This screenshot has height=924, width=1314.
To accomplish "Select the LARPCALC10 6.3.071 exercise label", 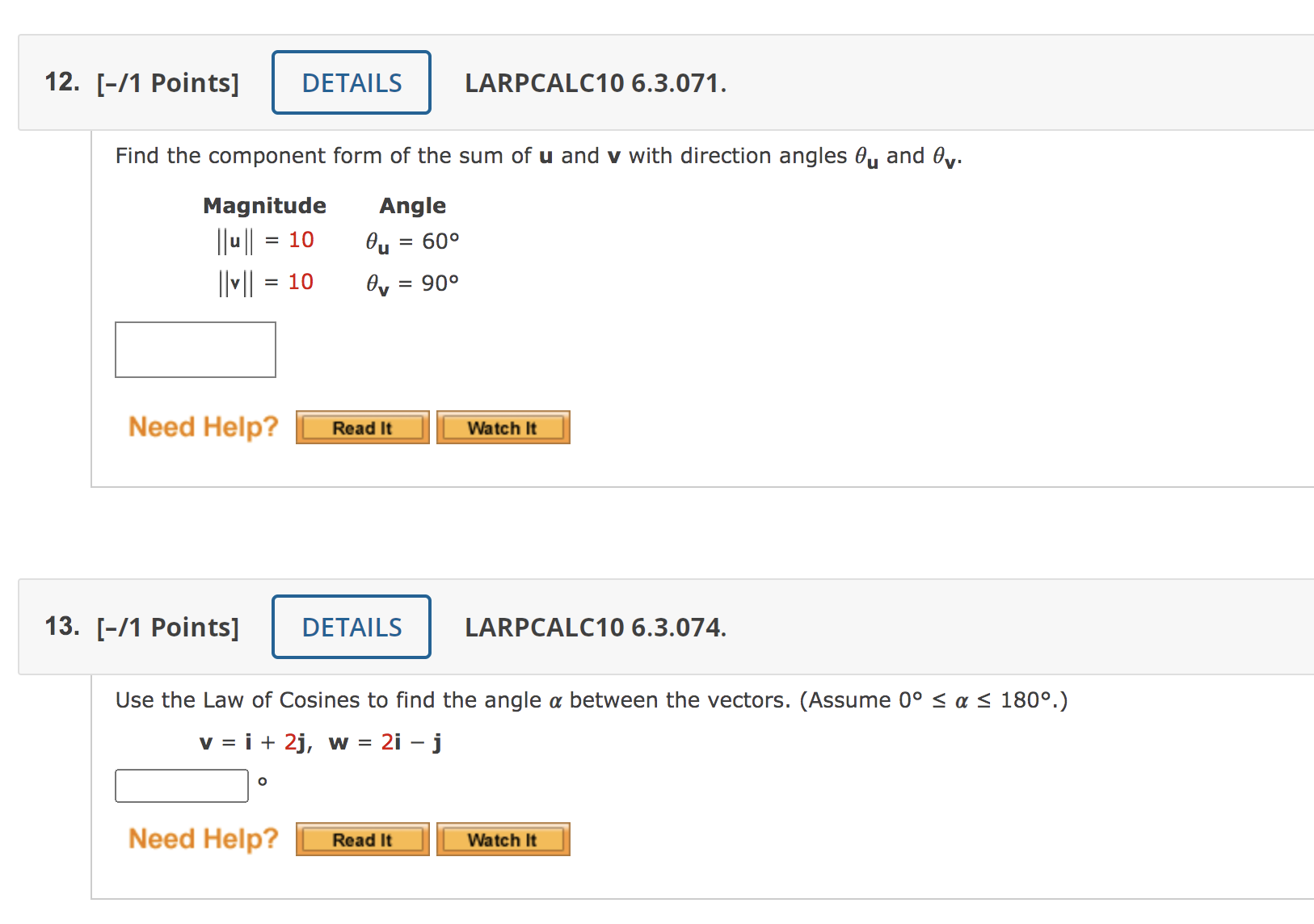I will 595,84.
